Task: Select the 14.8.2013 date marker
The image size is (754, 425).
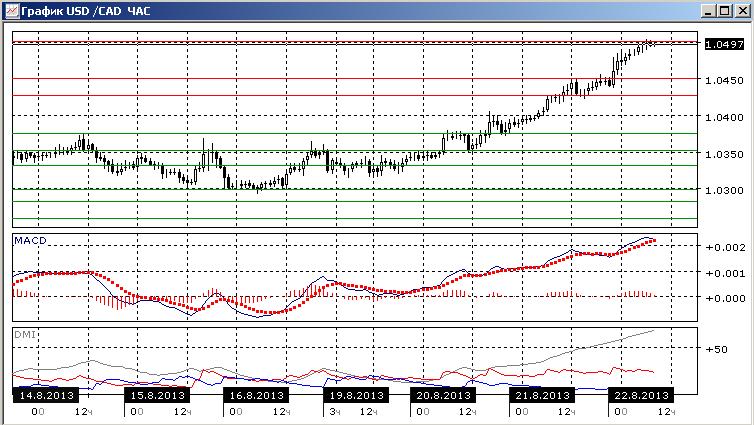Action: point(47,395)
